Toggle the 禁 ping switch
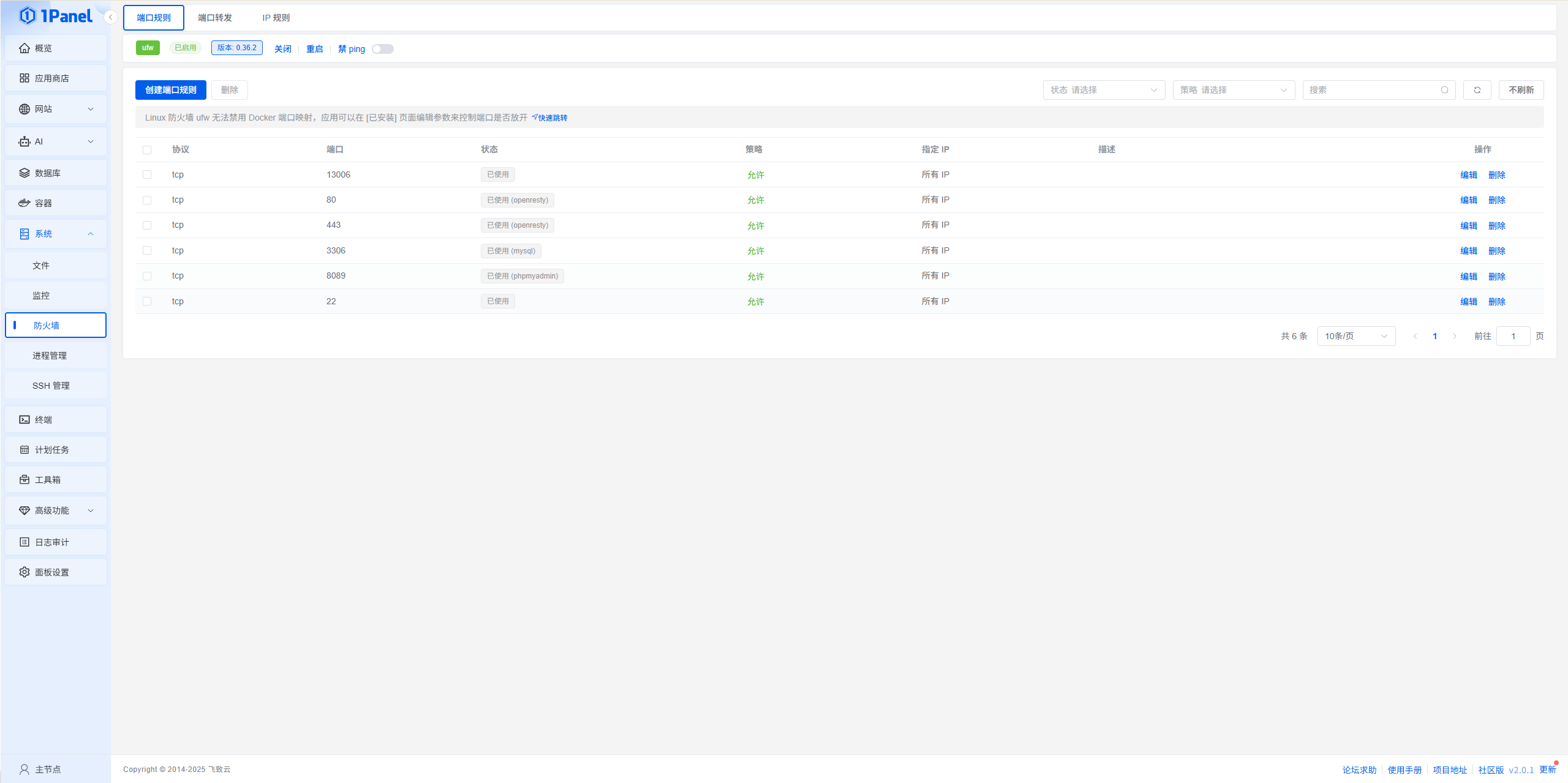 tap(382, 49)
